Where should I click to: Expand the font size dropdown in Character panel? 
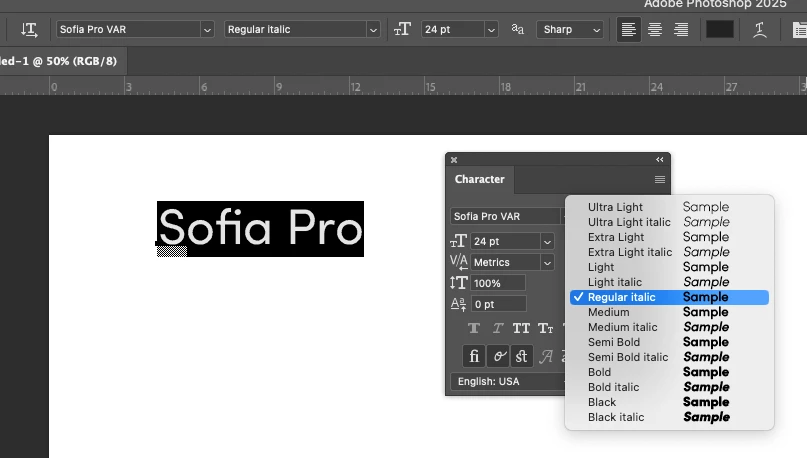(548, 241)
